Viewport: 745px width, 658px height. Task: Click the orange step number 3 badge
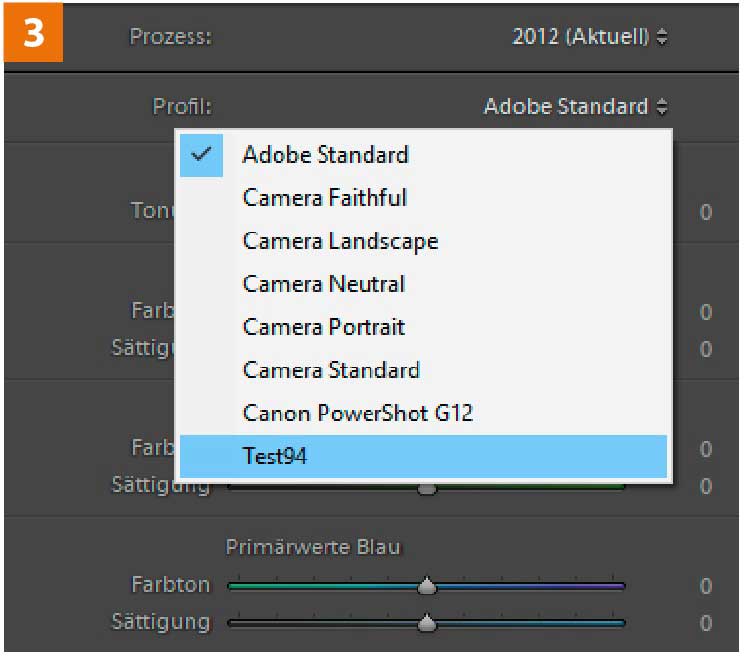click(33, 33)
